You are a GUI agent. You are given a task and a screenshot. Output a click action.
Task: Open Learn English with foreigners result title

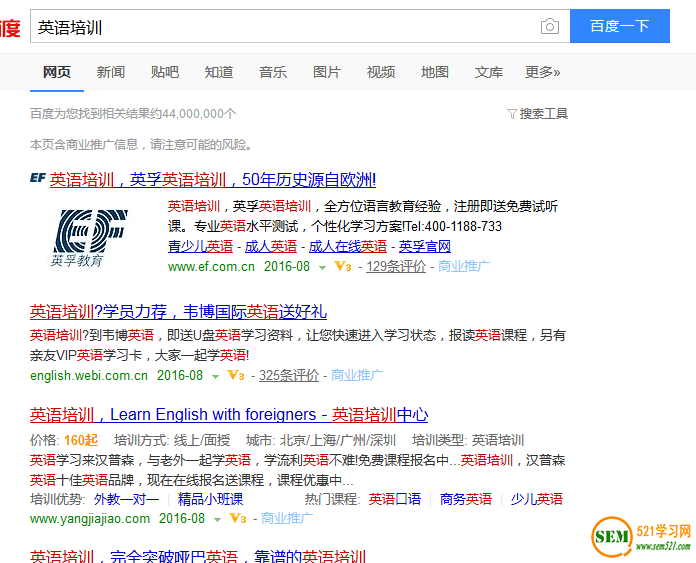(x=229, y=414)
